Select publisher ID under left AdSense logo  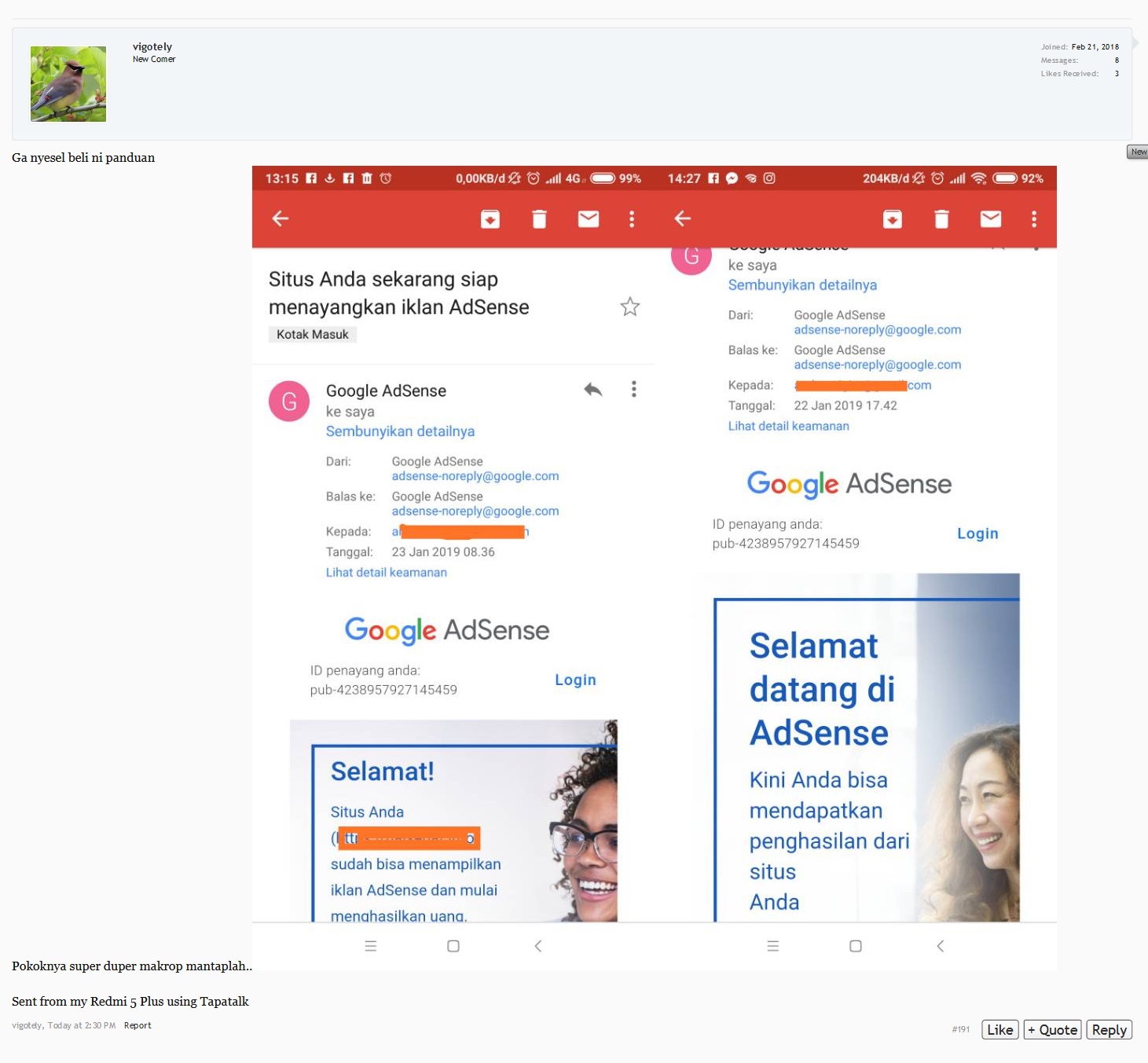tap(383, 690)
